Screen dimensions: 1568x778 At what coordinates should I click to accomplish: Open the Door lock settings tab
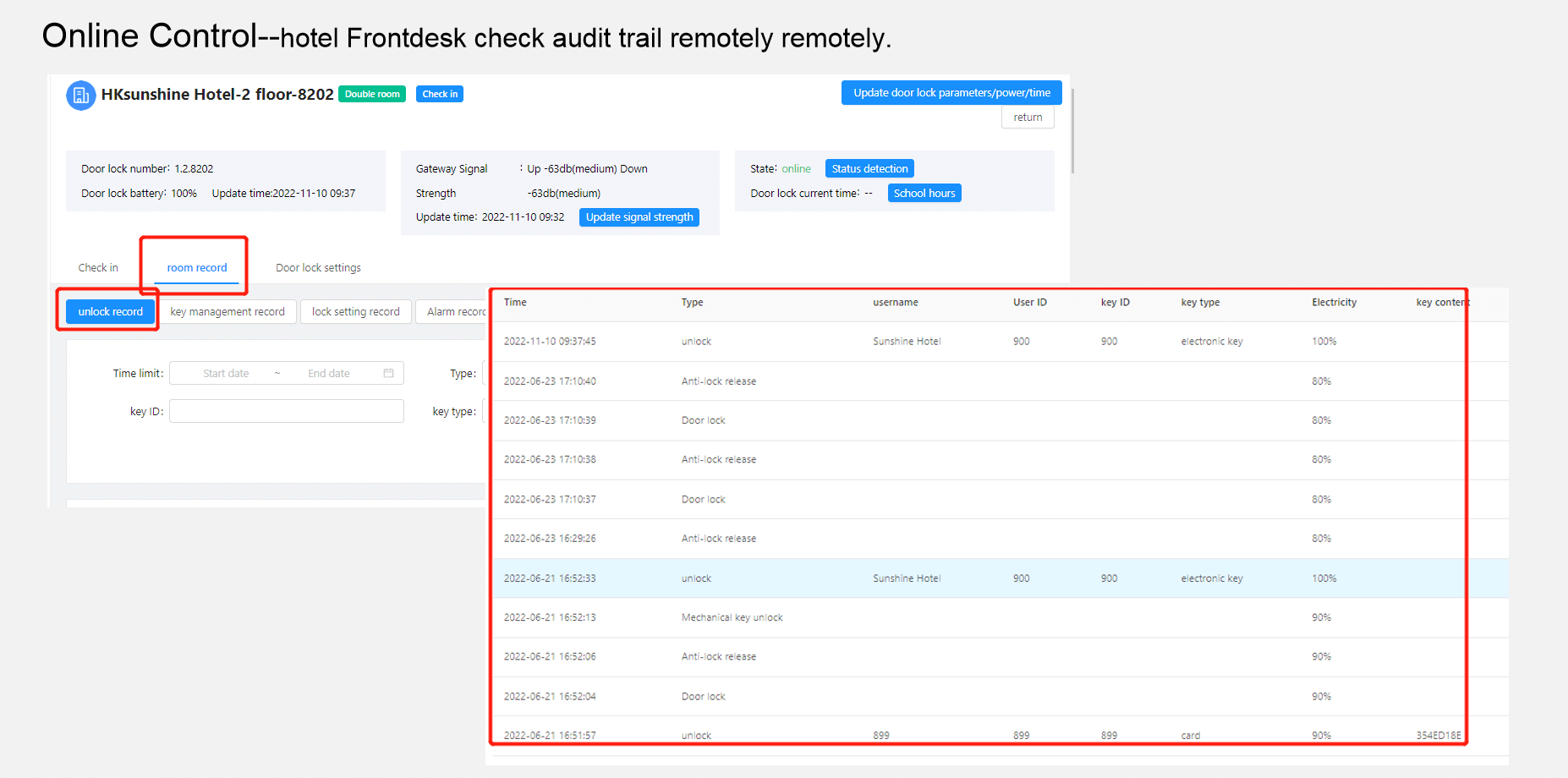(318, 268)
